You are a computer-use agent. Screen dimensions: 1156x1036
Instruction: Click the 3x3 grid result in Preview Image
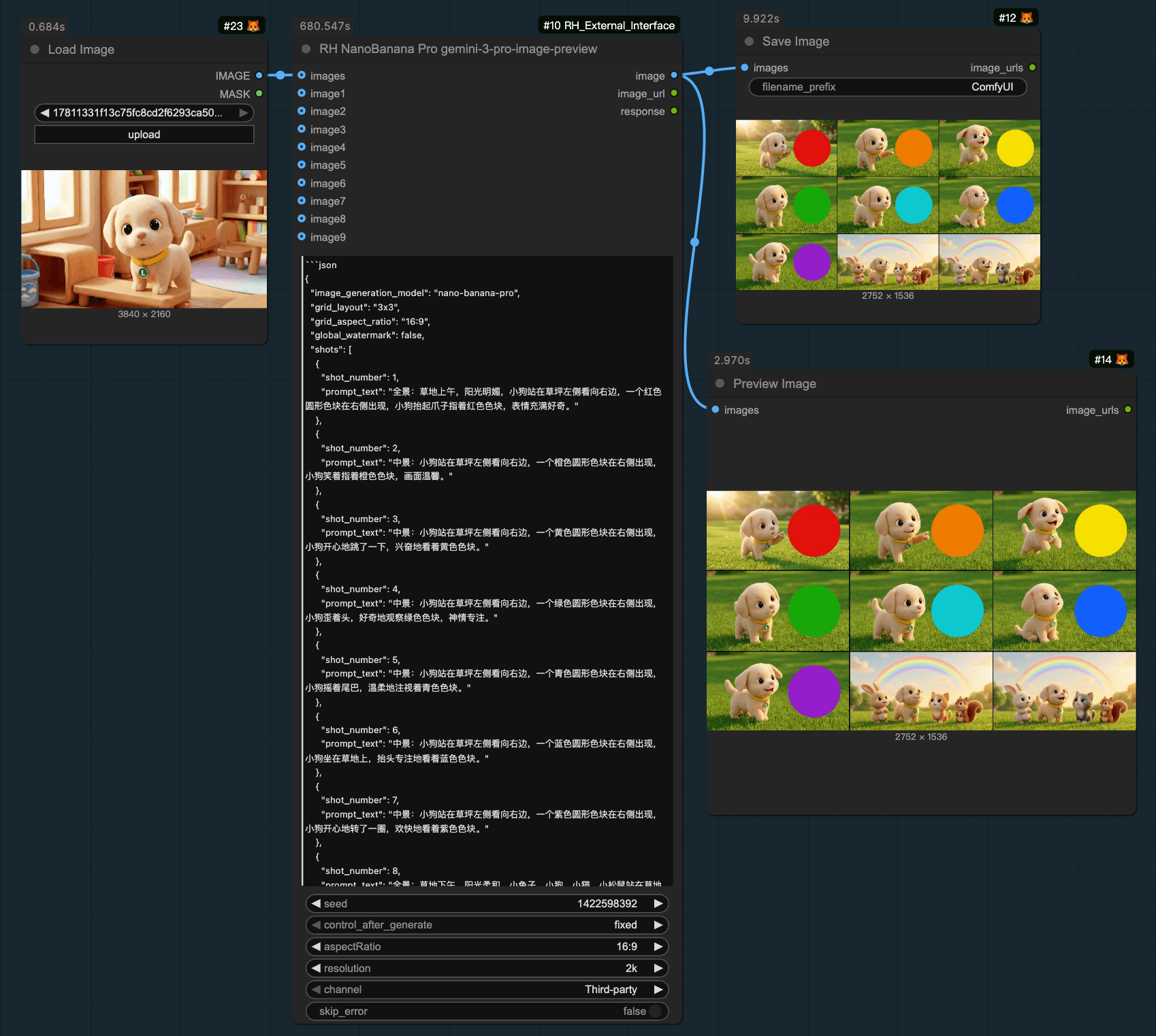coord(921,611)
